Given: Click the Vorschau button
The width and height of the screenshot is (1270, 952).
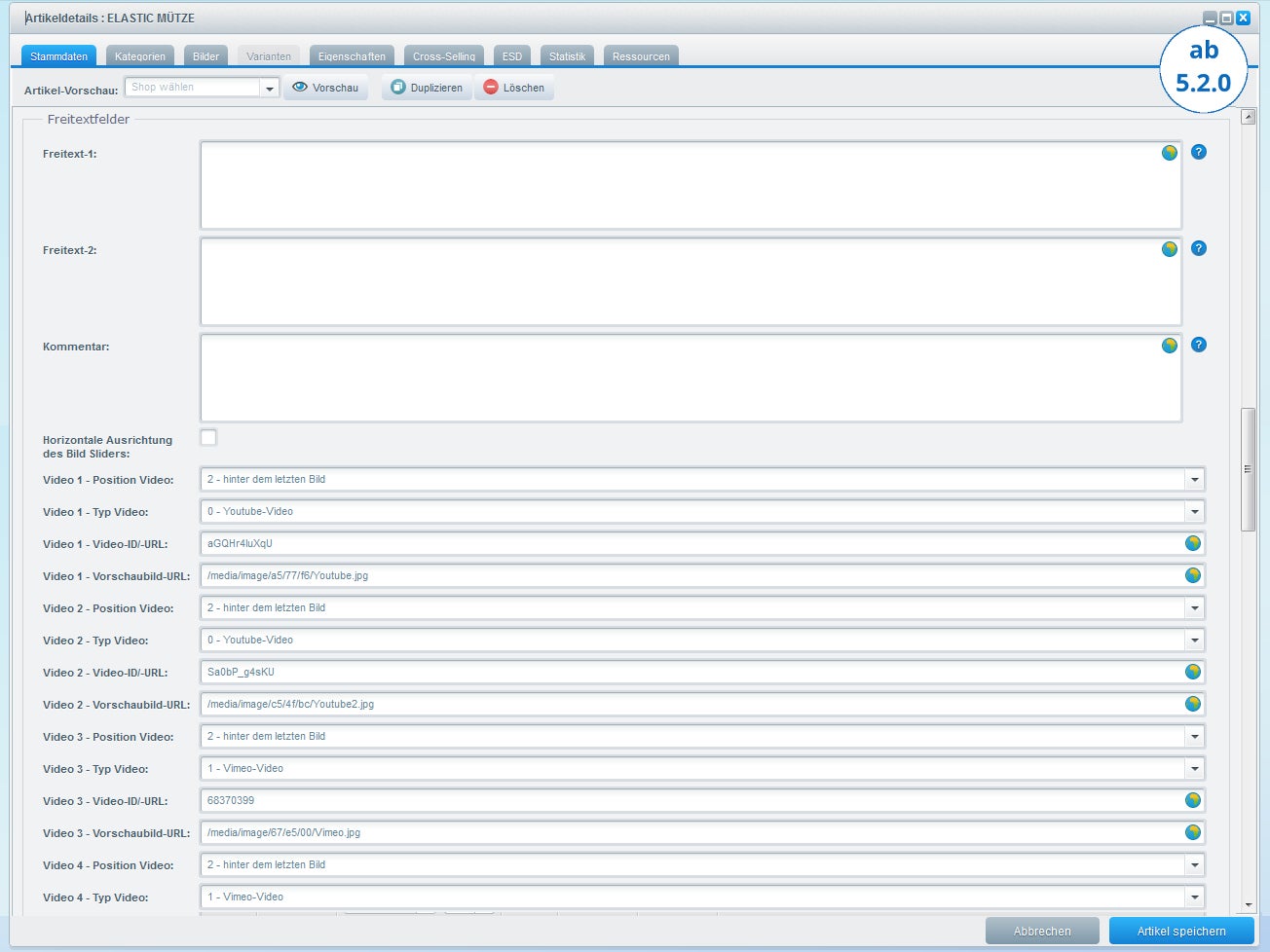Looking at the screenshot, I should (326, 88).
